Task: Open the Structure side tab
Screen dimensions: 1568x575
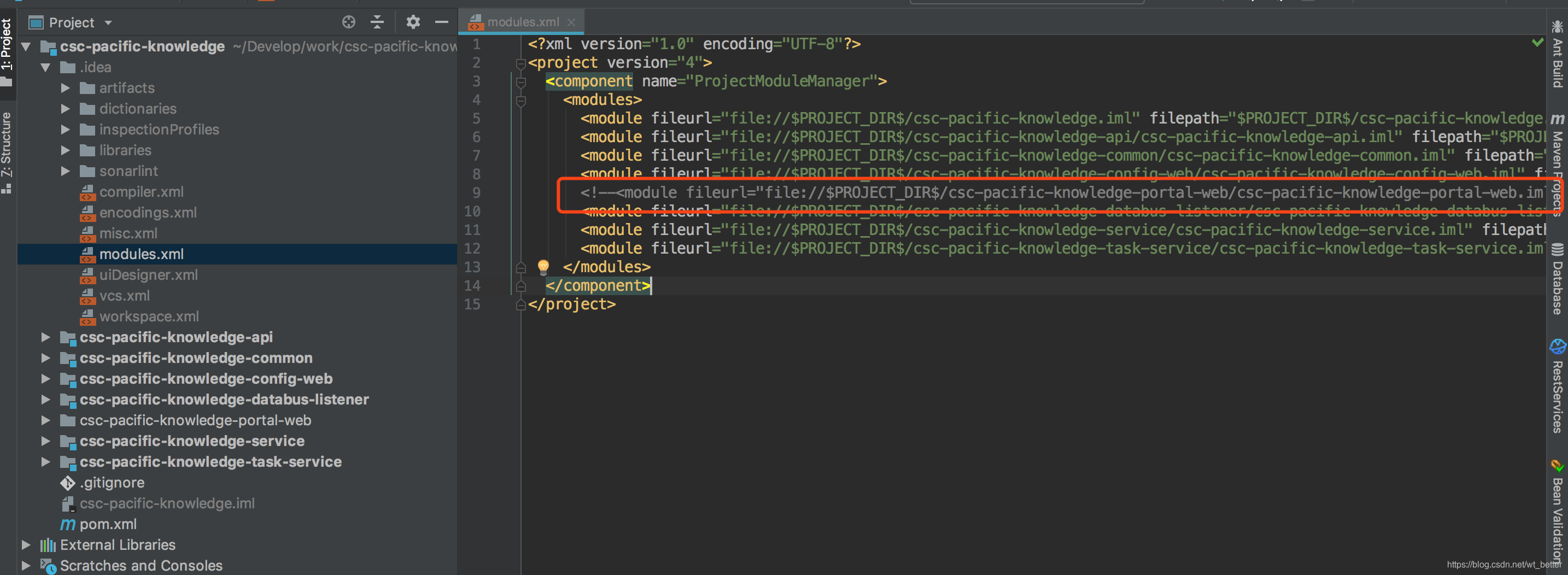Action: tap(7, 152)
